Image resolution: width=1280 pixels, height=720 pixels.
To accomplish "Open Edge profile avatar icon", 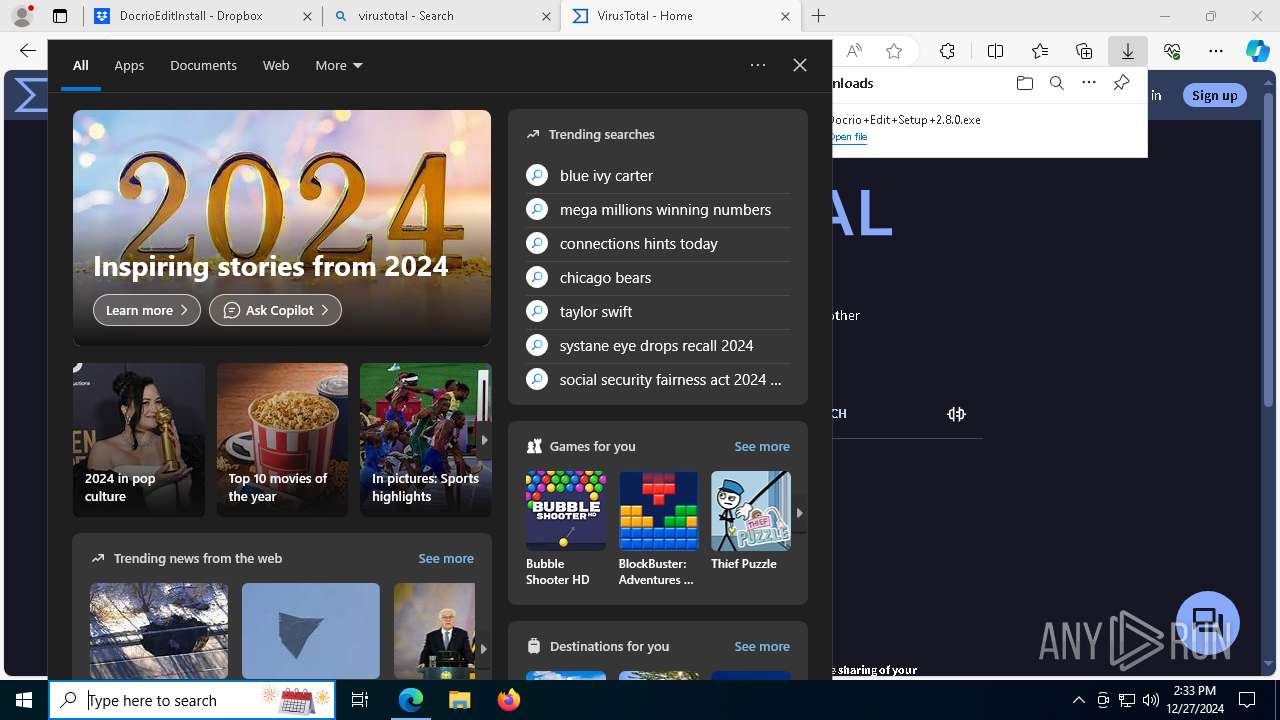I will [22, 16].
